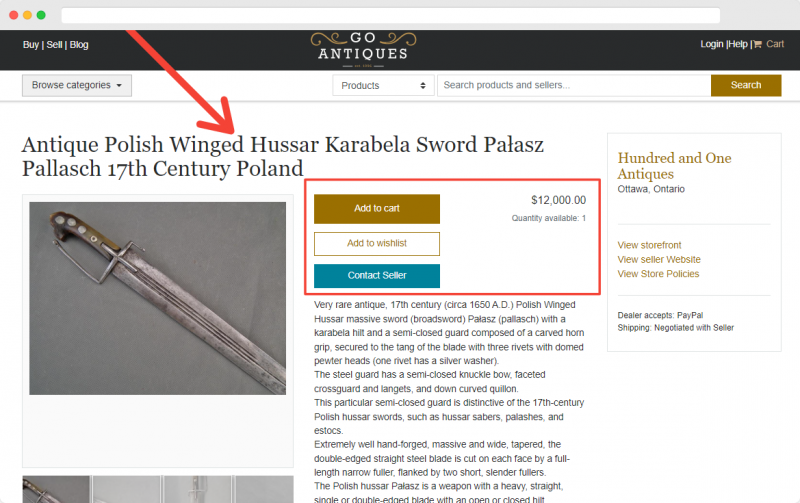
Task: Click Add to wishlist button
Action: tap(377, 244)
